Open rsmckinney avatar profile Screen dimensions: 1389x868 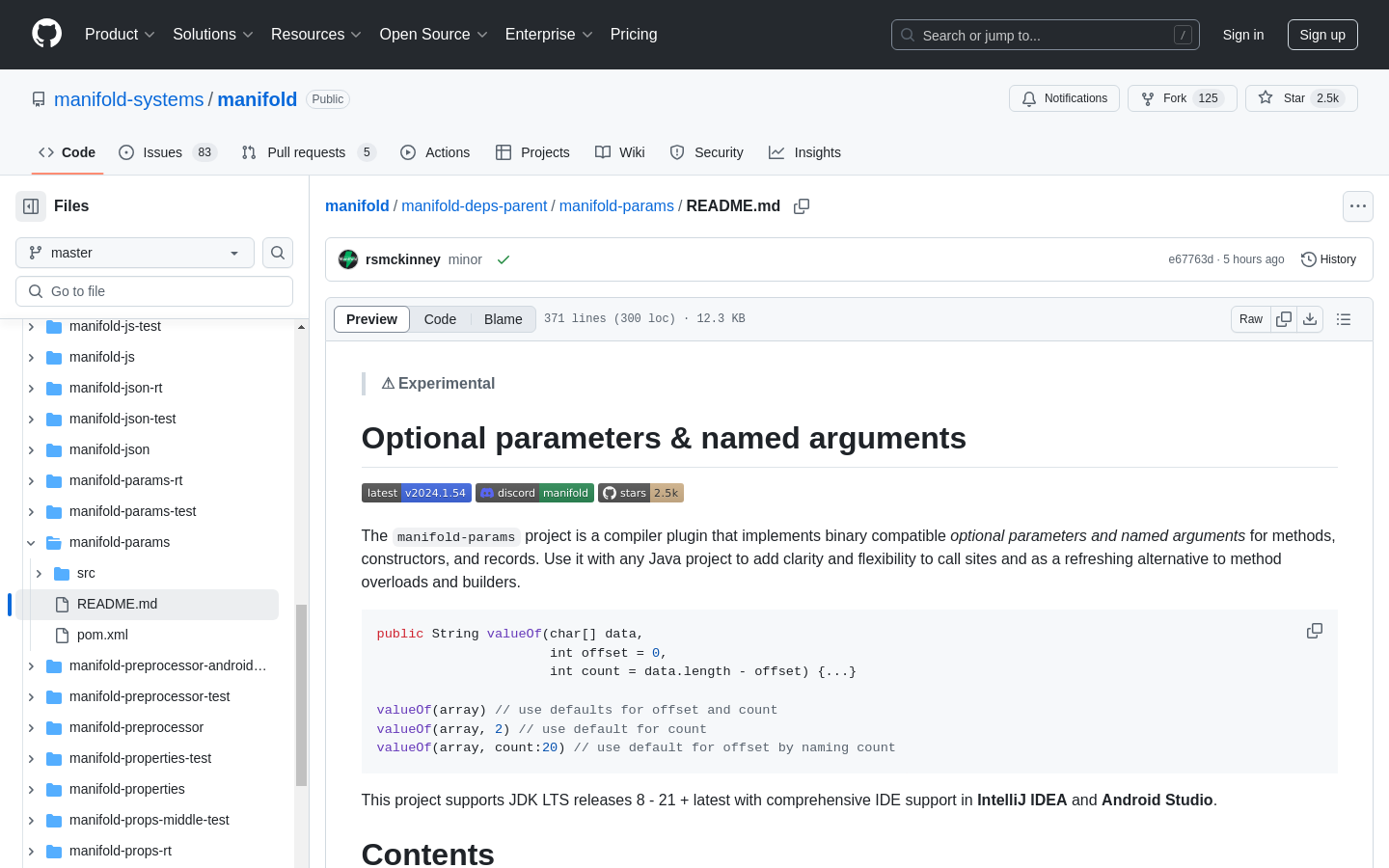(x=348, y=259)
